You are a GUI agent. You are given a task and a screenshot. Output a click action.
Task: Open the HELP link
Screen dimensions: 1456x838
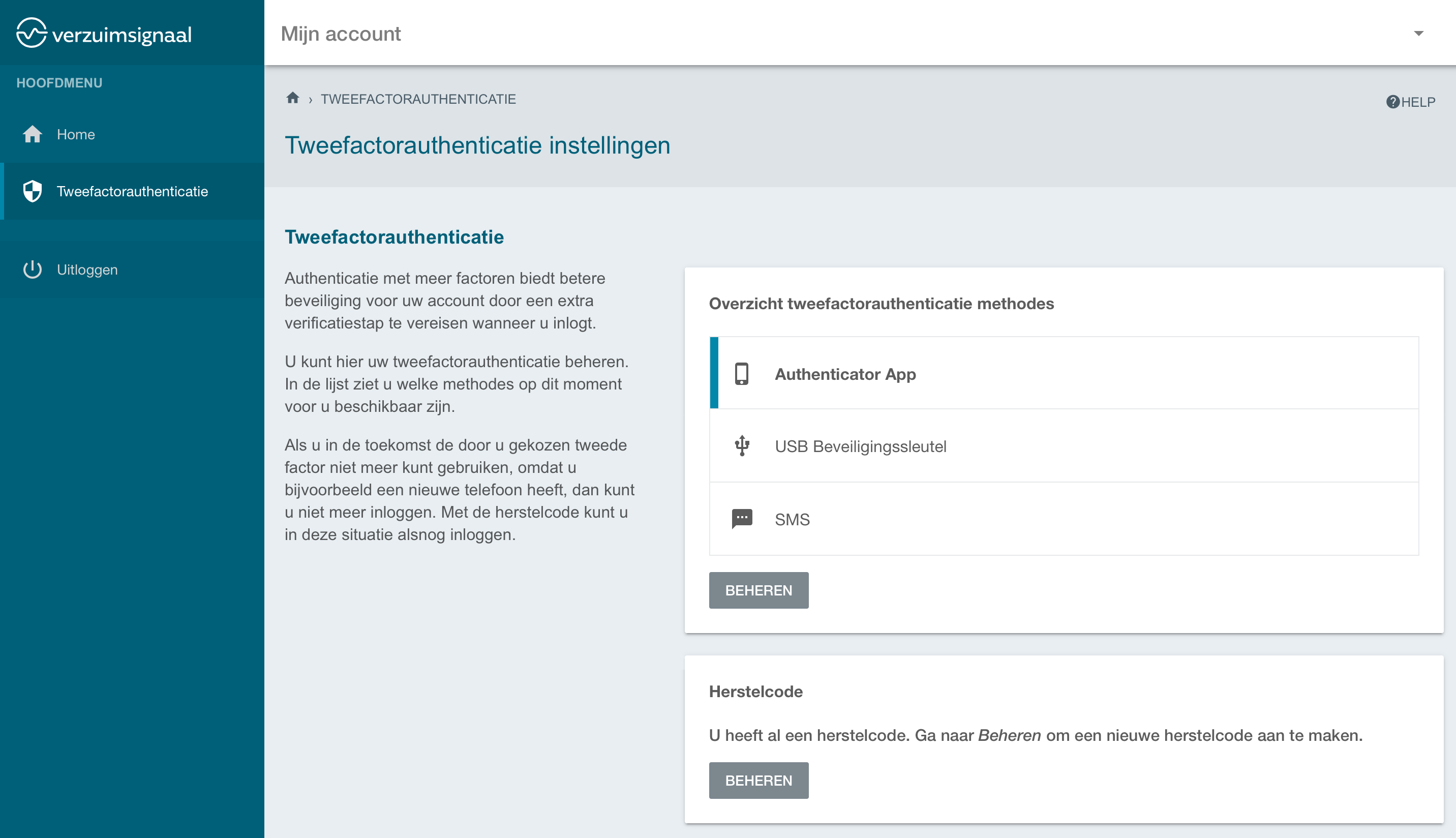1411,102
